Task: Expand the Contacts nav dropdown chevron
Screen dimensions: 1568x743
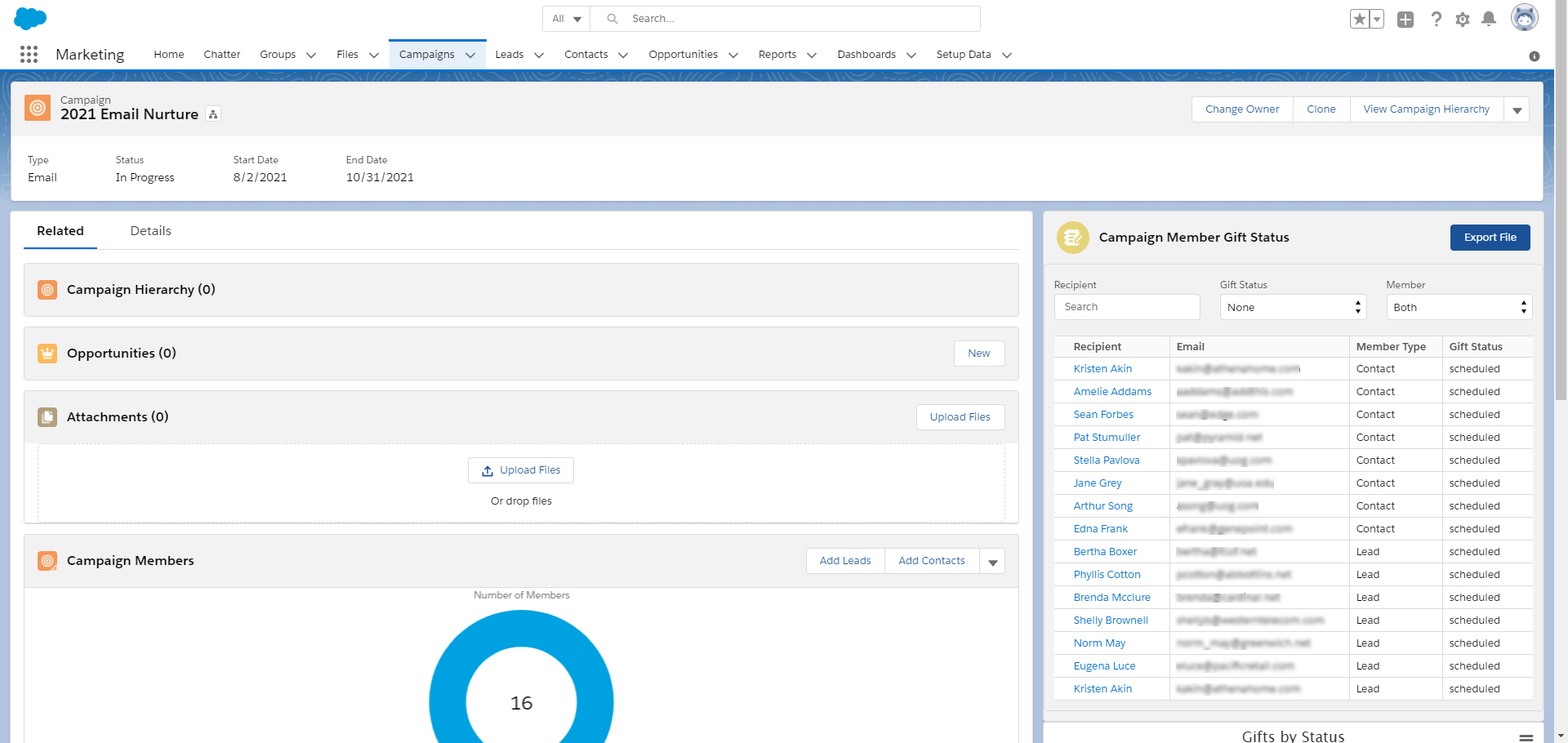Action: [623, 55]
